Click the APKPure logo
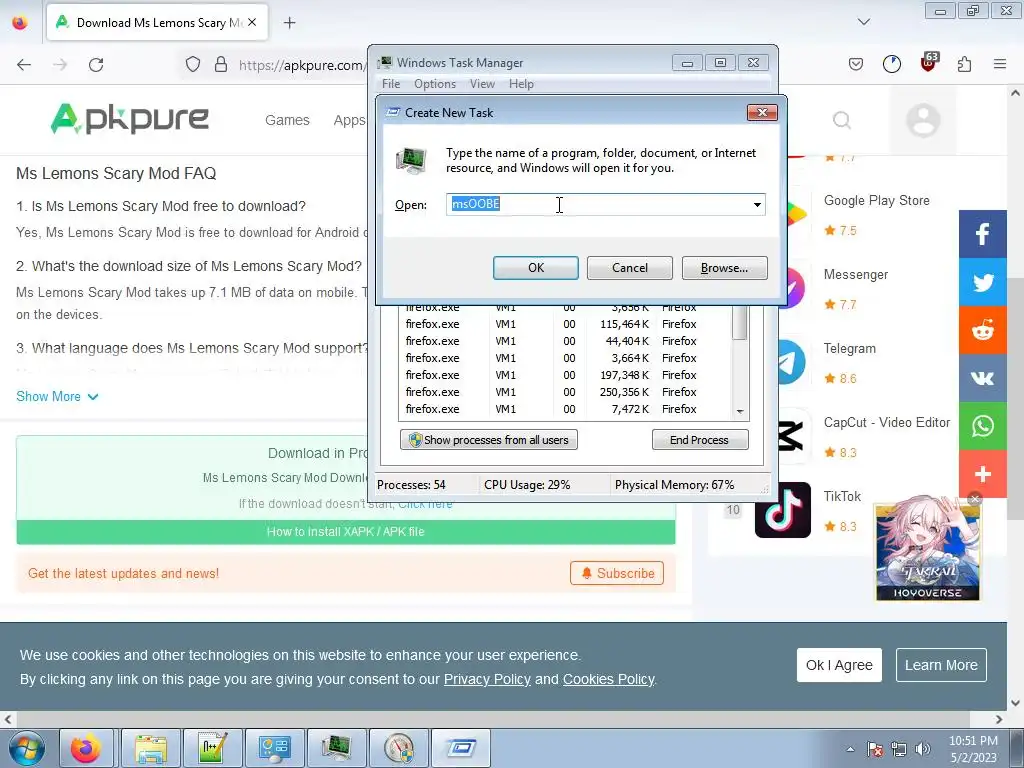Image resolution: width=1024 pixels, height=768 pixels. coord(130,119)
